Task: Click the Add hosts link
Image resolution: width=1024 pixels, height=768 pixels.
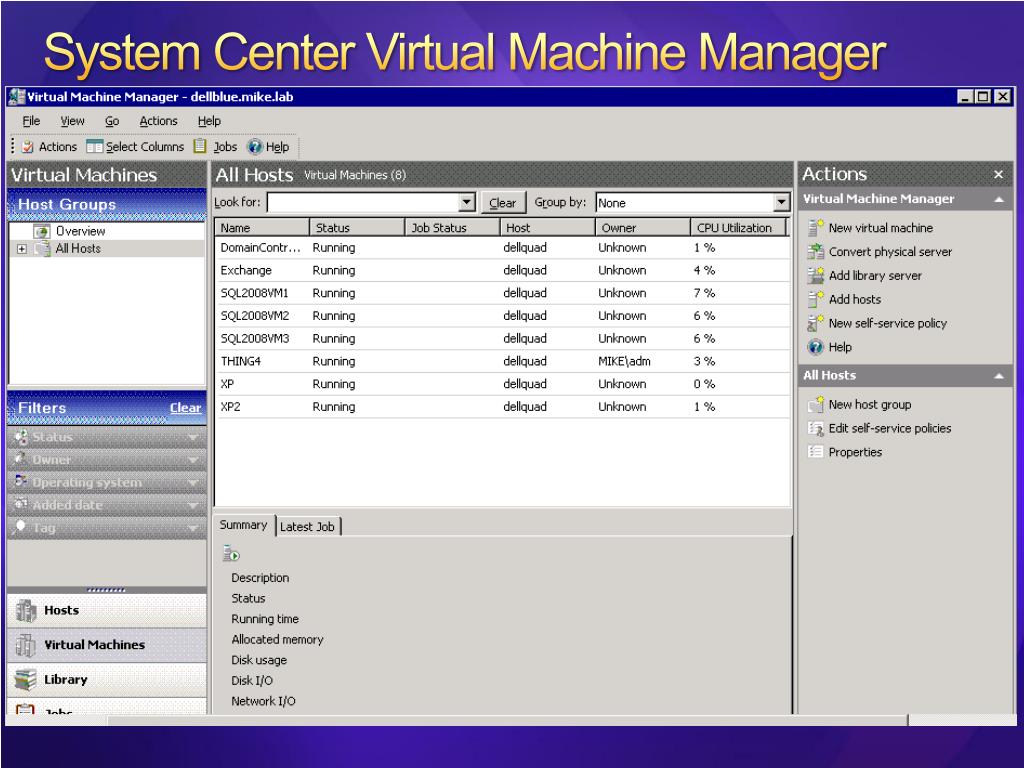Action: click(x=855, y=299)
